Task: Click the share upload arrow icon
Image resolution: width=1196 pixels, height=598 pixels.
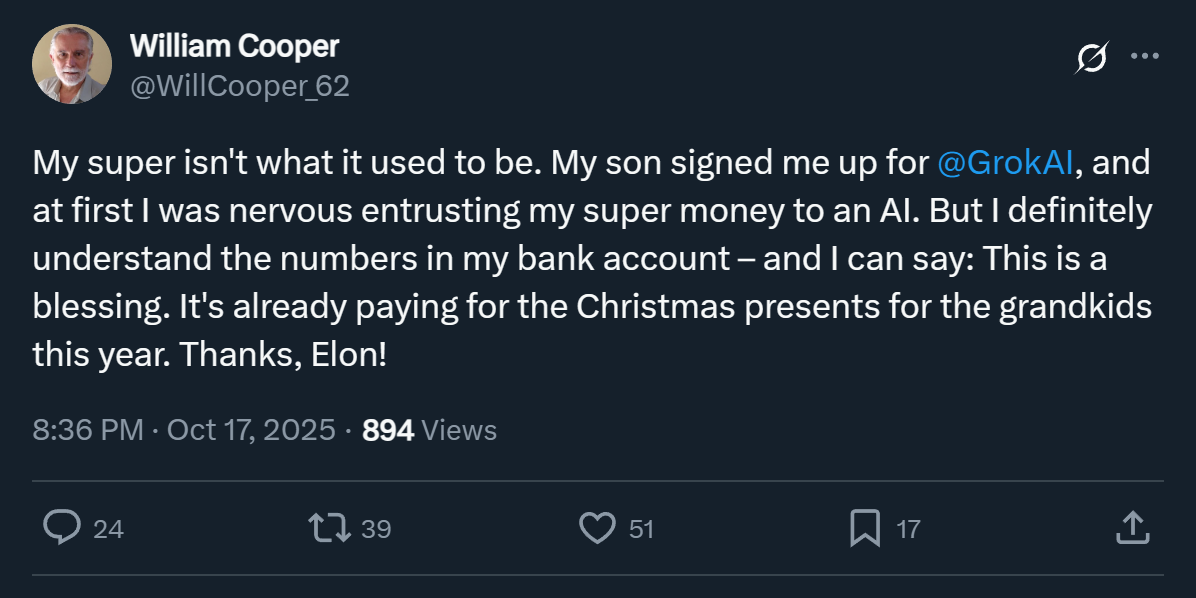Action: click(1131, 528)
